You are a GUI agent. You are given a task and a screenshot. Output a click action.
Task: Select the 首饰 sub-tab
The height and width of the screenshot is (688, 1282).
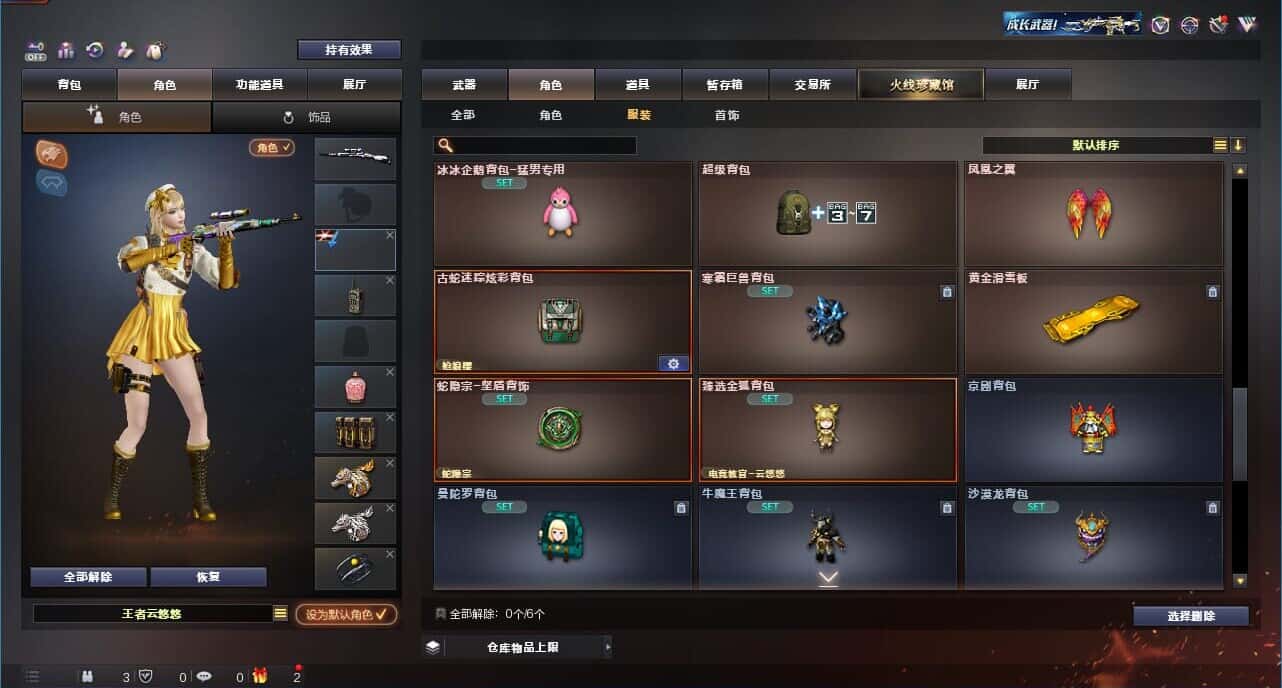coord(727,115)
